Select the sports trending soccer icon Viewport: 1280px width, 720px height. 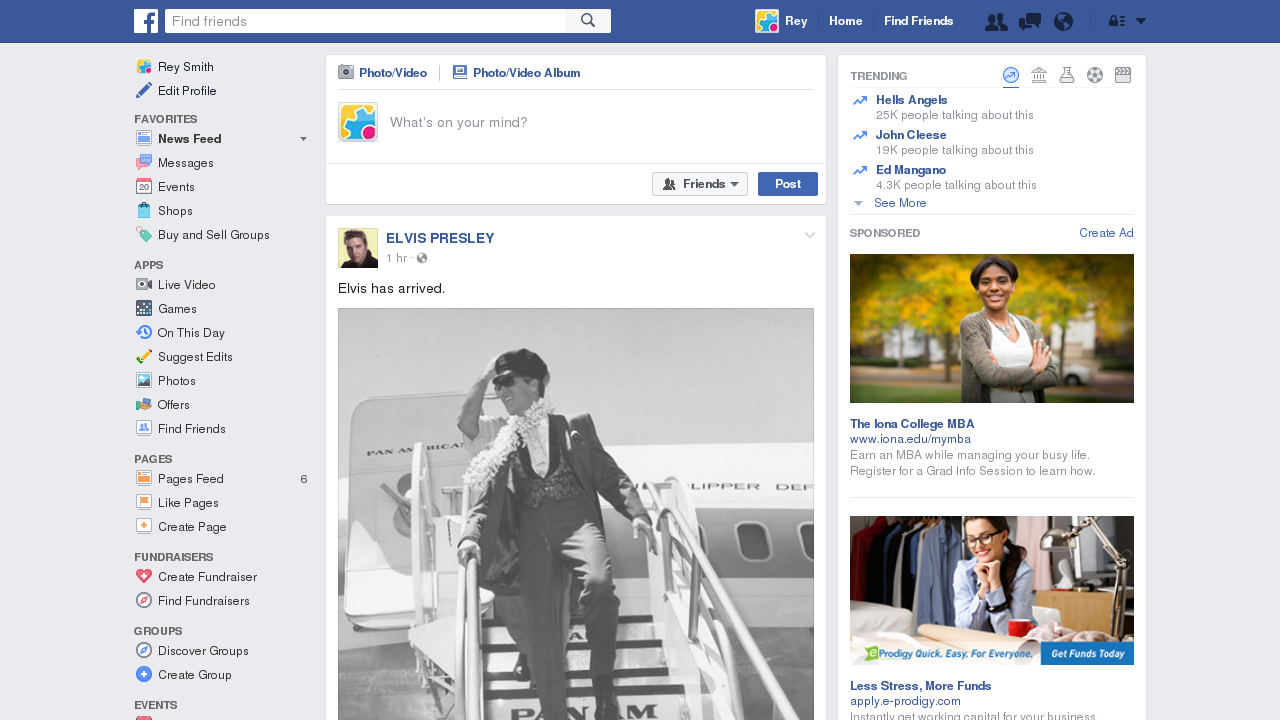tap(1095, 75)
